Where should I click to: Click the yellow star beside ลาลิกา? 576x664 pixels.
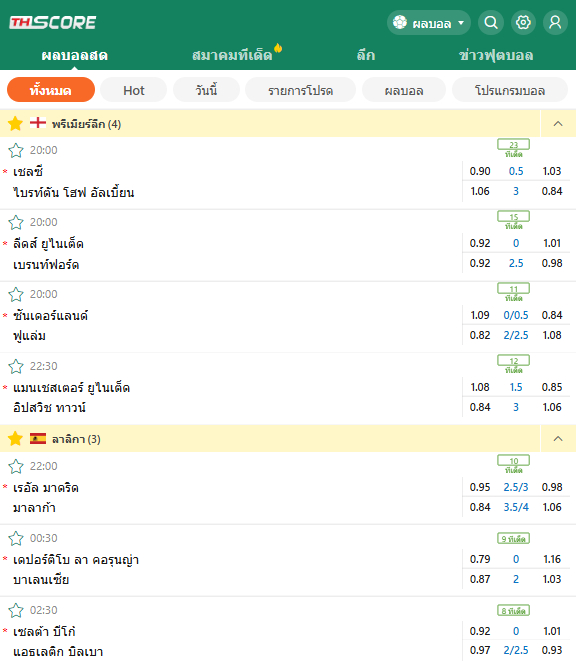click(15, 439)
